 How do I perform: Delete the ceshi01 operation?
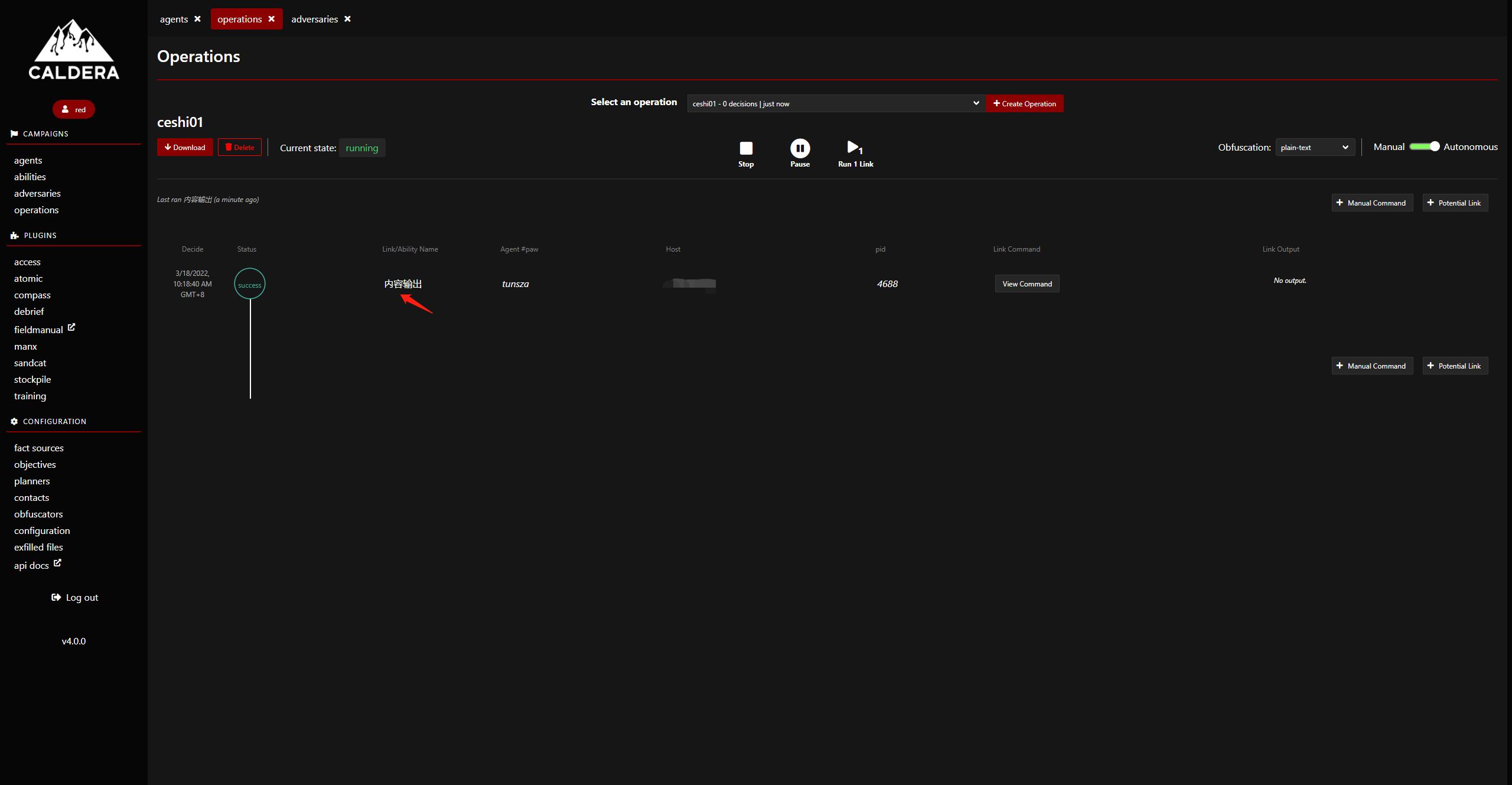240,147
